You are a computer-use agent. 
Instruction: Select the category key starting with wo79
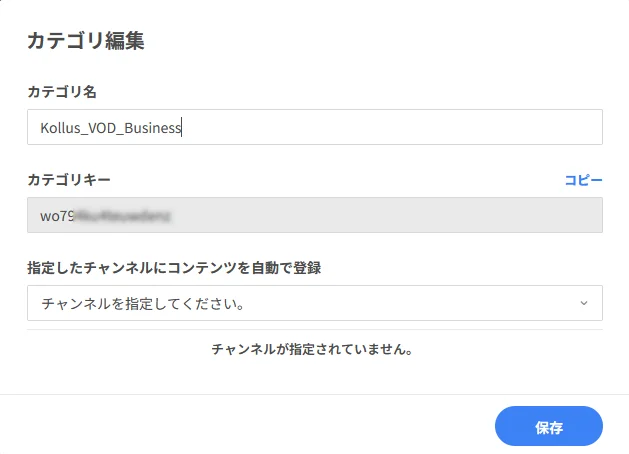[x=106, y=216]
